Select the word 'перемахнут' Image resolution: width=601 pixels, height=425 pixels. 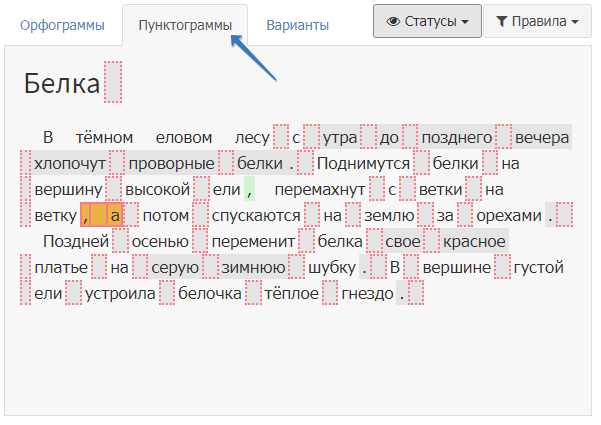click(320, 189)
